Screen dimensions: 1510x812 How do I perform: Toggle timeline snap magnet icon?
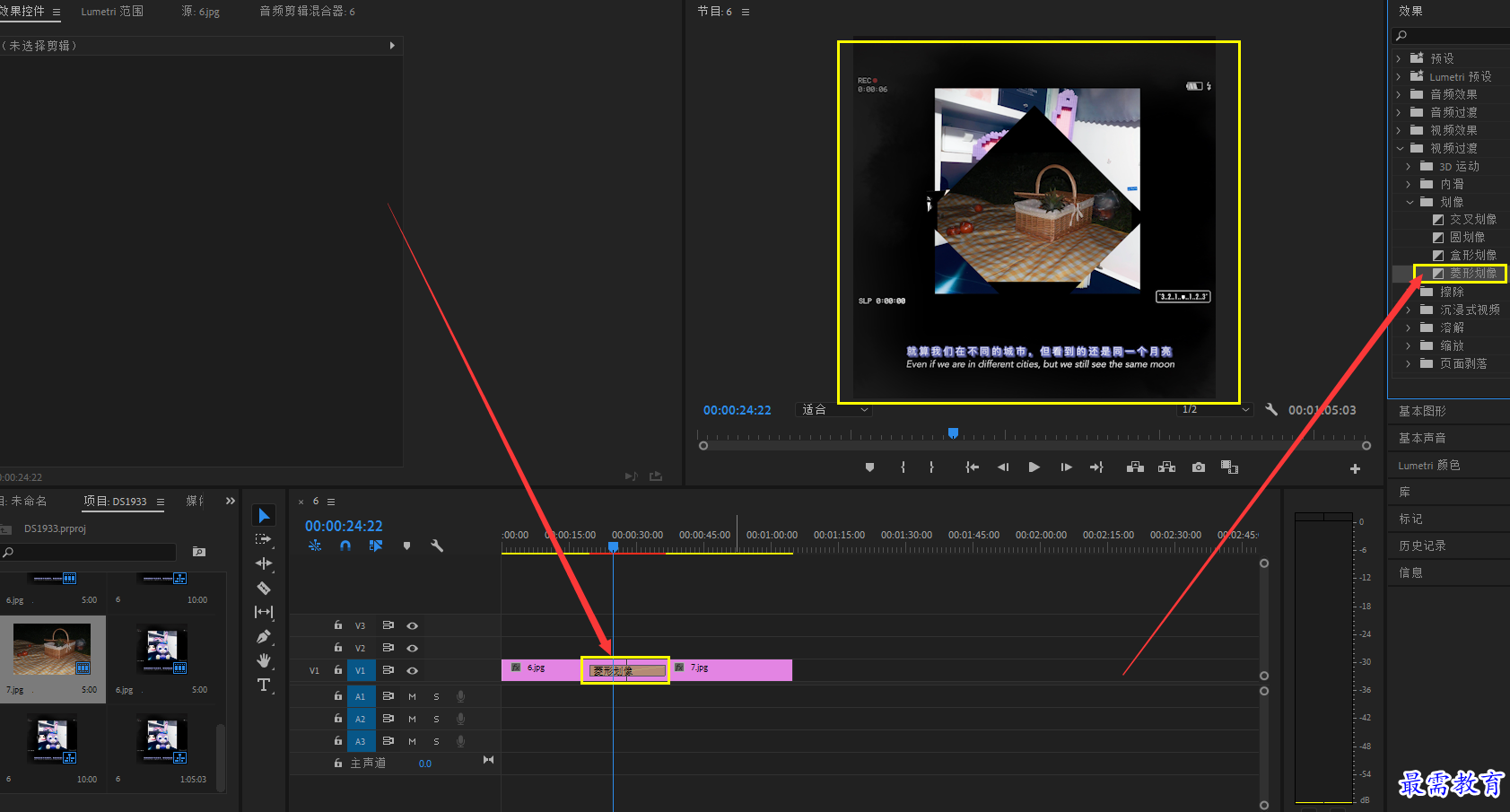(x=345, y=546)
